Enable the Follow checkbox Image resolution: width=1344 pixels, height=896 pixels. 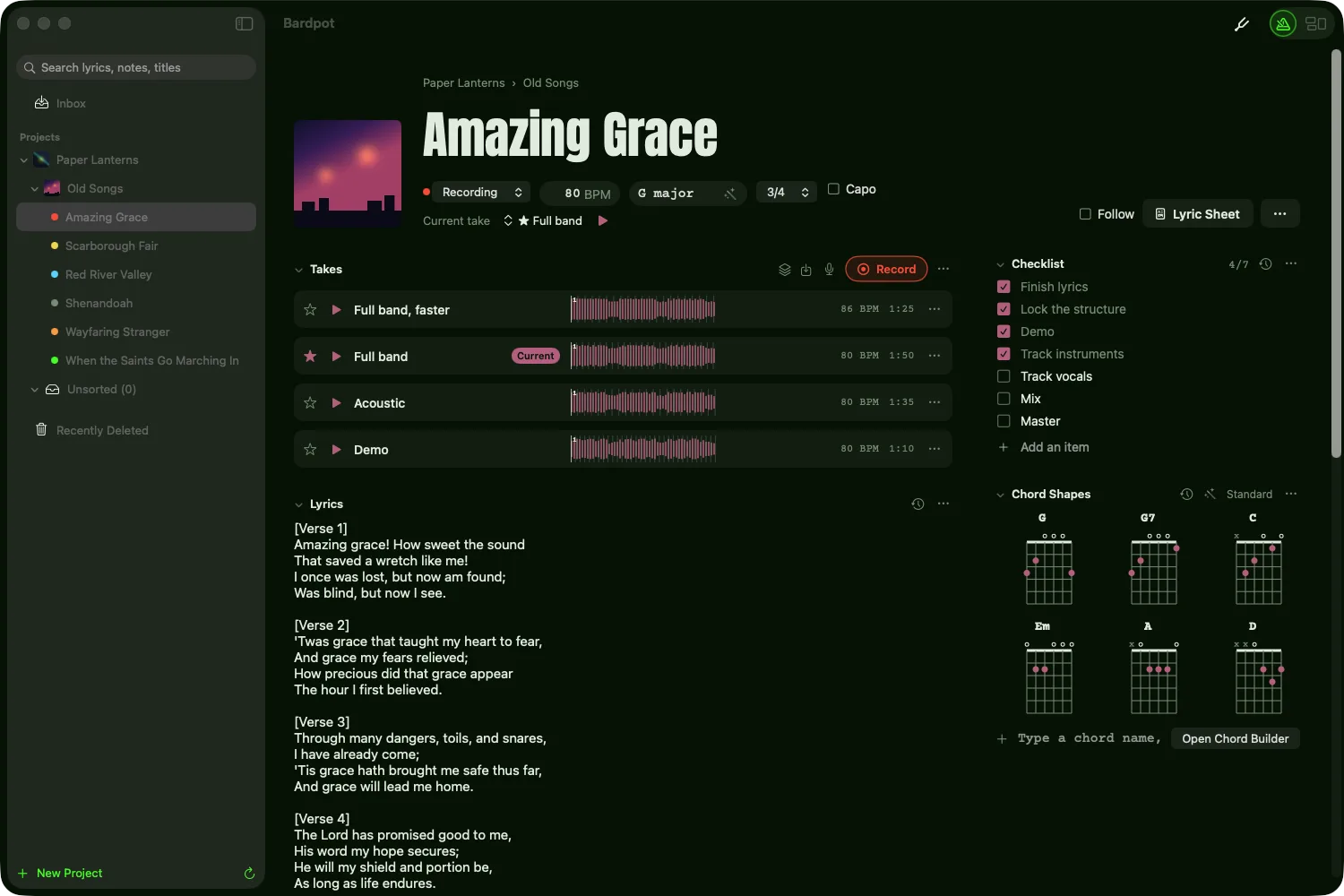coord(1085,214)
